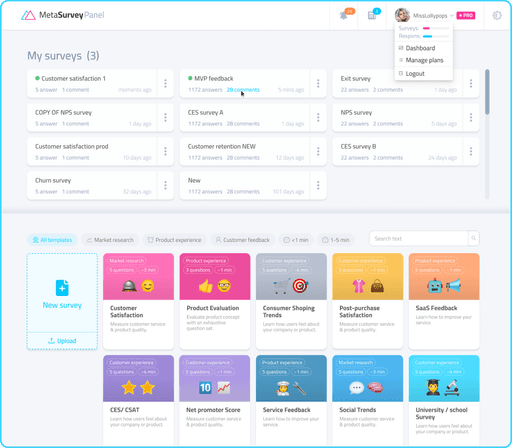Click the handbag emoji on Post-purchase Satisfaction

coord(377,286)
